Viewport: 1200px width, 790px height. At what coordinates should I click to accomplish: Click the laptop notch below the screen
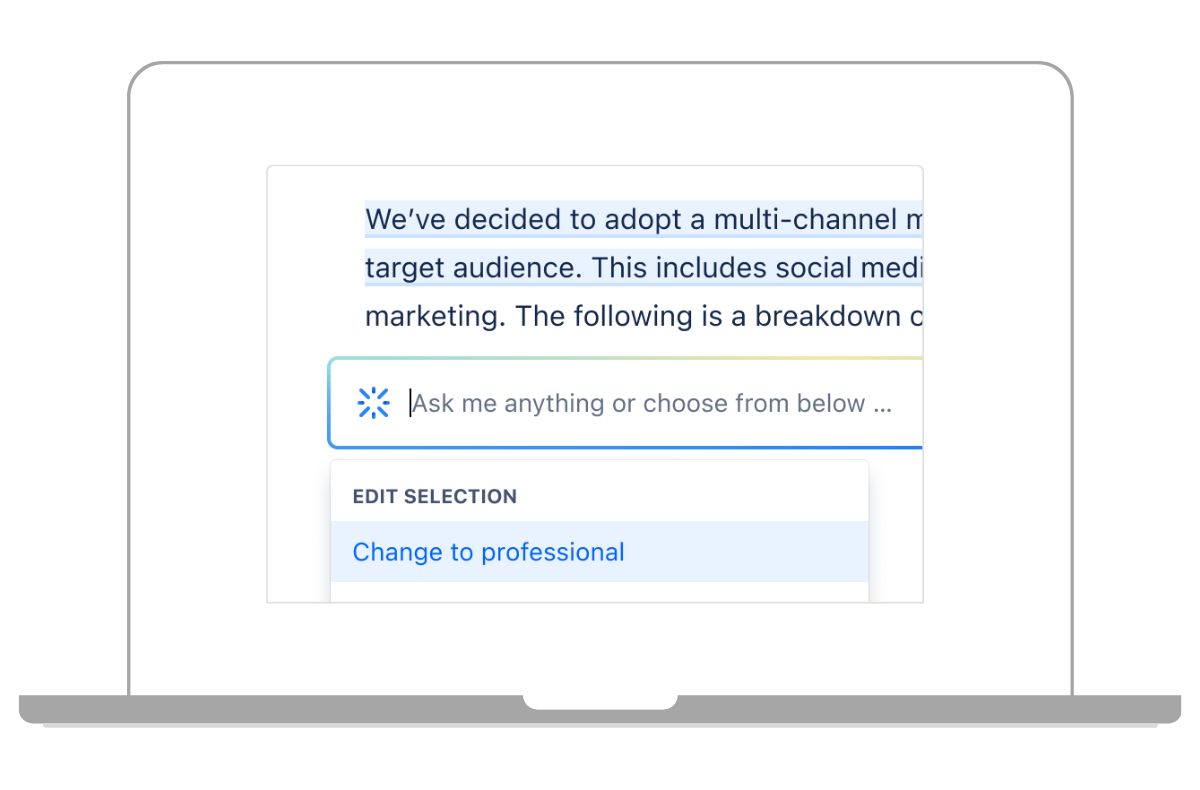600,701
